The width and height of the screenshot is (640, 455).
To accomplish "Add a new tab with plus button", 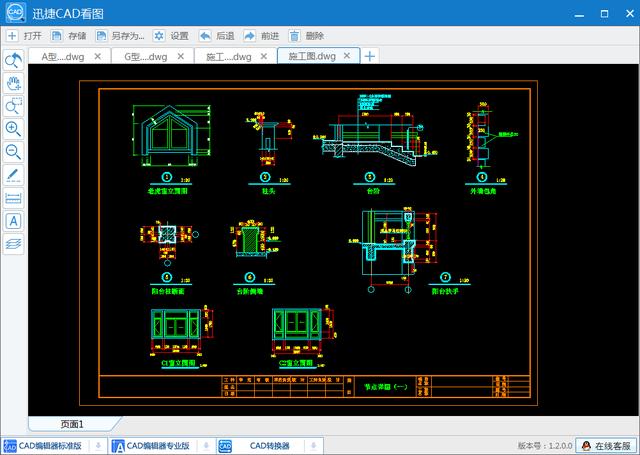I will click(369, 56).
